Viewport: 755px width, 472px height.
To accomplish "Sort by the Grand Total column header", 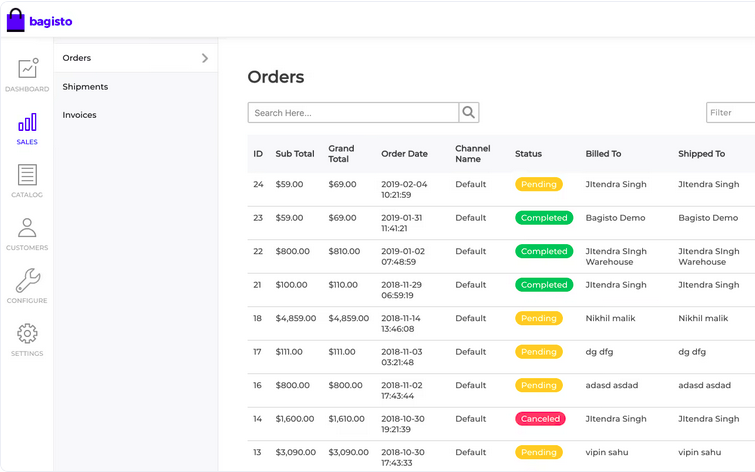I will pyautogui.click(x=341, y=154).
